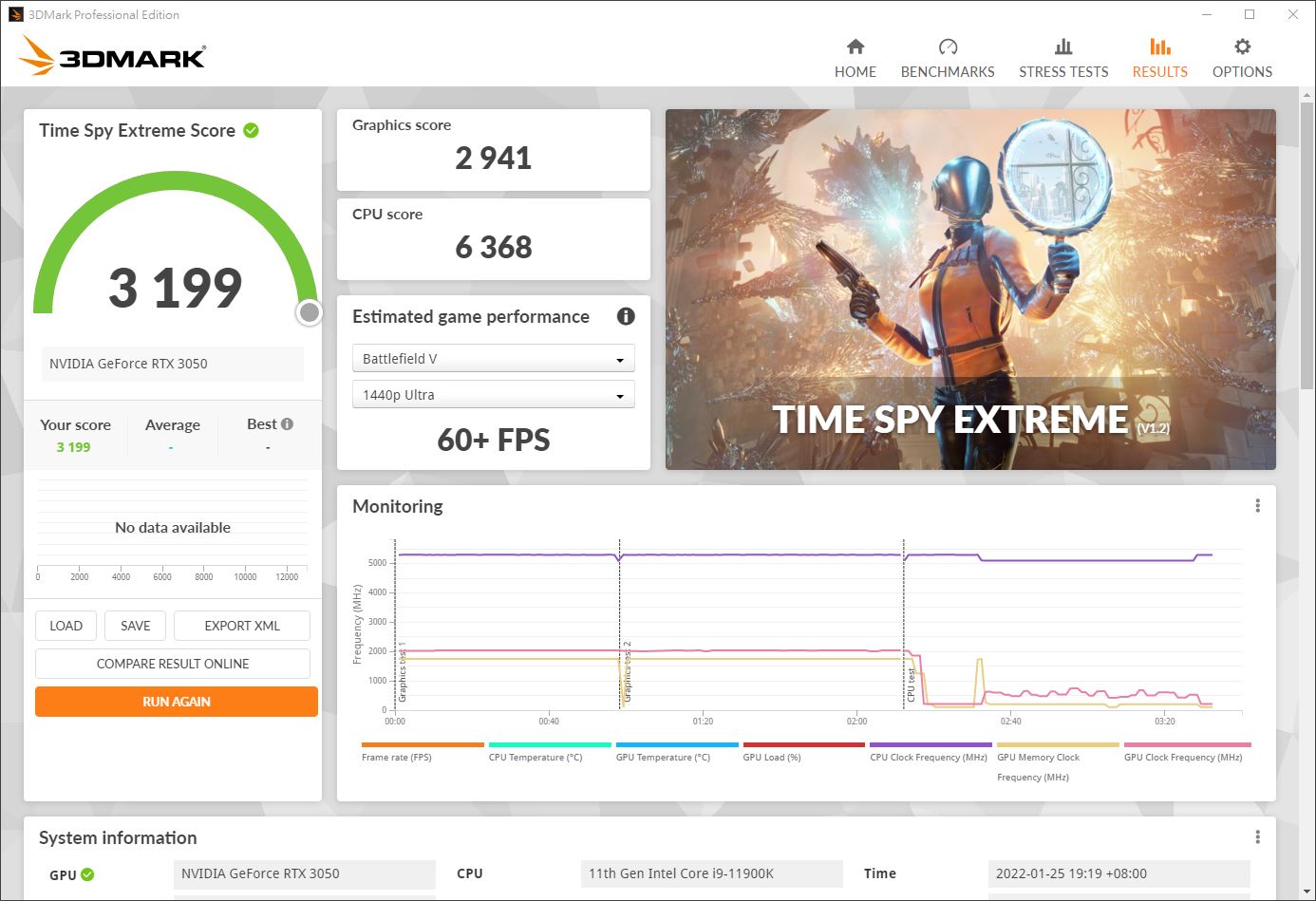Click the LOAD button
Image resolution: width=1316 pixels, height=901 pixels.
point(66,626)
